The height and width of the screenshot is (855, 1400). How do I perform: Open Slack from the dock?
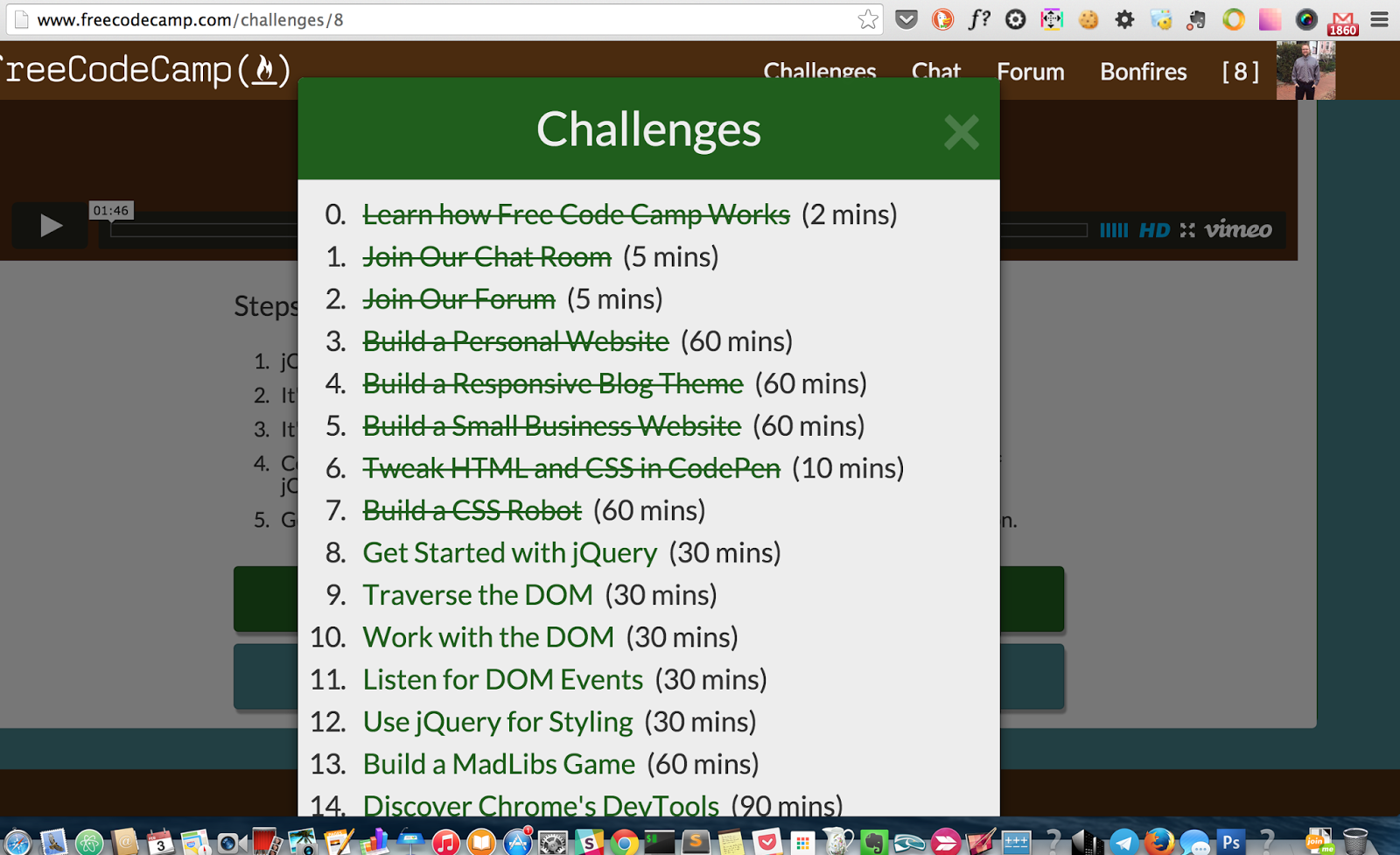pyautogui.click(x=589, y=843)
